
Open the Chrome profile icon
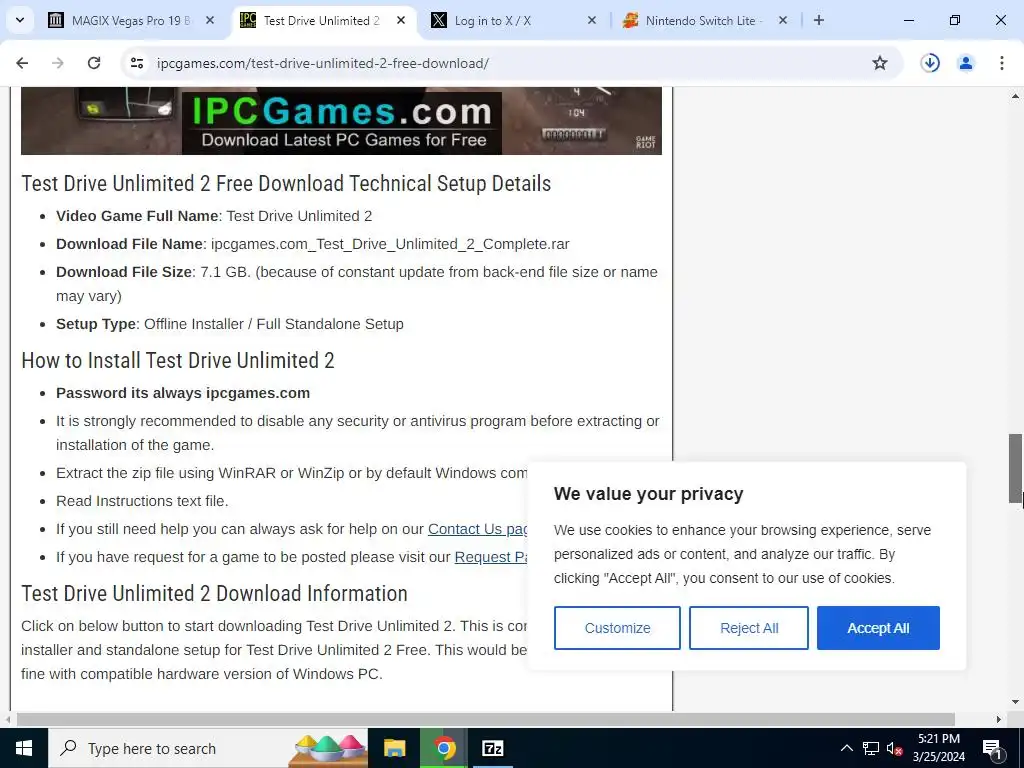point(966,63)
